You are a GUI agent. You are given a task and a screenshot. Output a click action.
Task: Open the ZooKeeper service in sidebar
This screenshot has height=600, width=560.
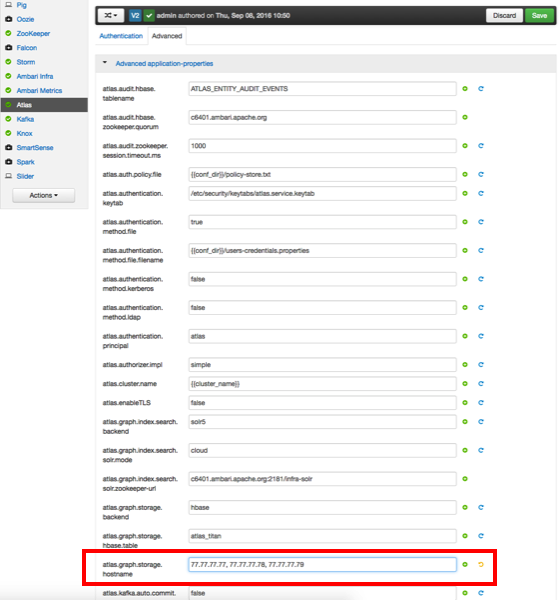[x=33, y=34]
